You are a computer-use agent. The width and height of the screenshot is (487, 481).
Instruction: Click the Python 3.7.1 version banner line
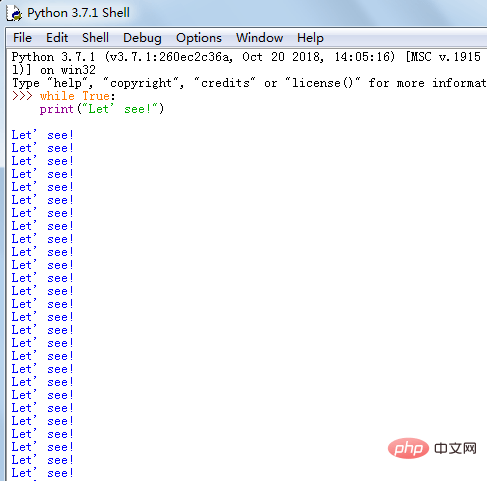pyautogui.click(x=246, y=57)
